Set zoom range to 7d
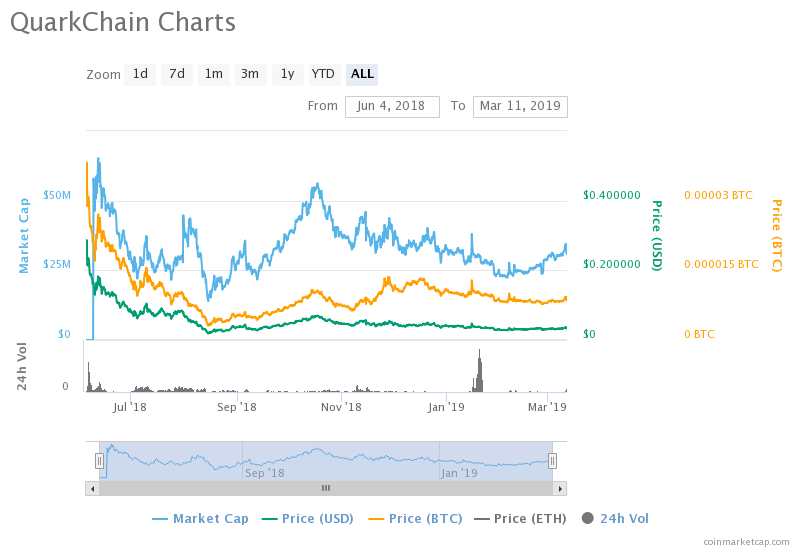800x550 pixels. (x=177, y=74)
